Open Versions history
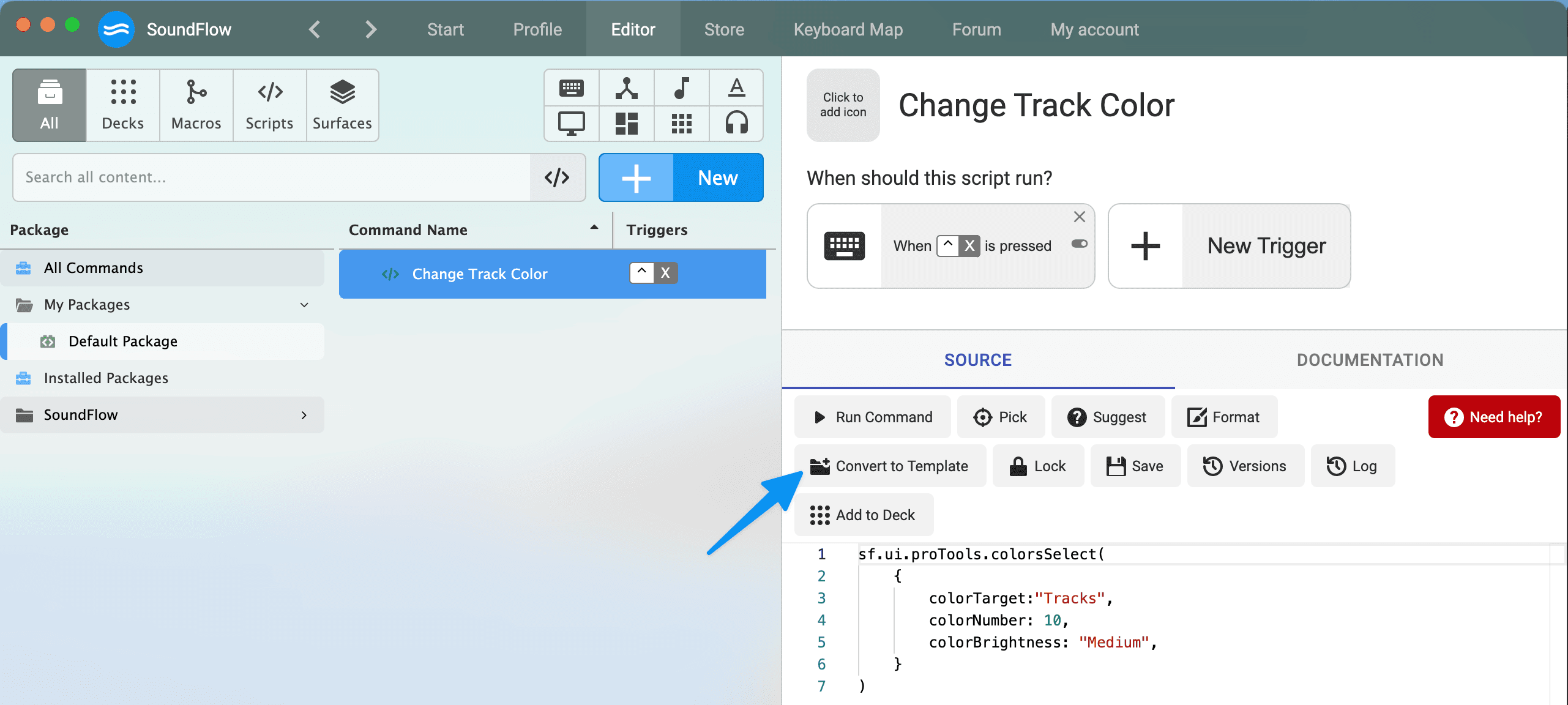Screen dimensions: 1568x705 (1245, 466)
